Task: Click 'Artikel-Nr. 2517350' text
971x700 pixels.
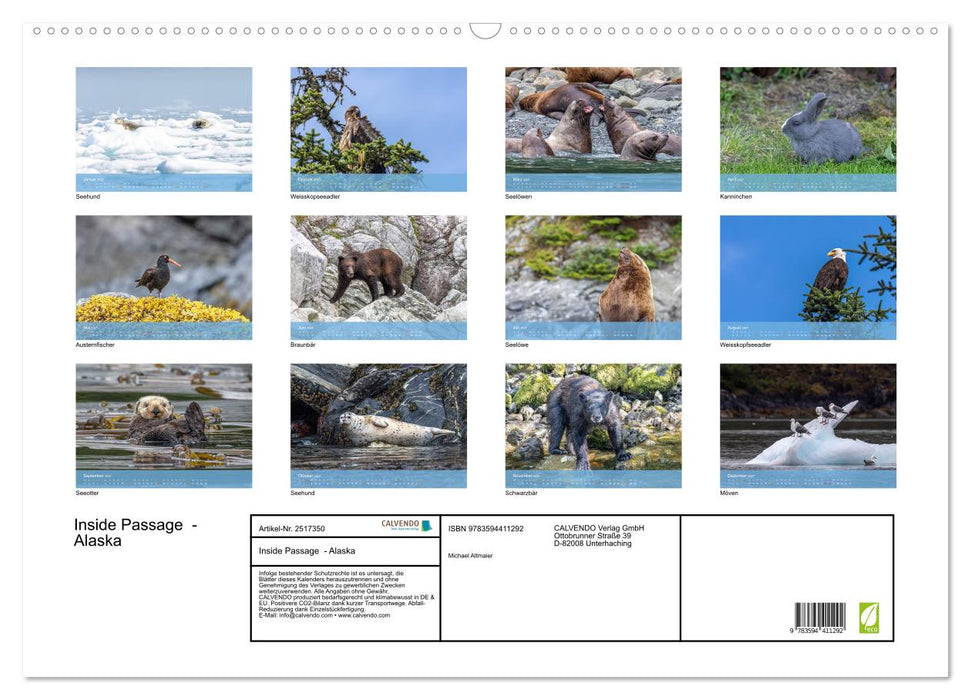Action: click(292, 528)
